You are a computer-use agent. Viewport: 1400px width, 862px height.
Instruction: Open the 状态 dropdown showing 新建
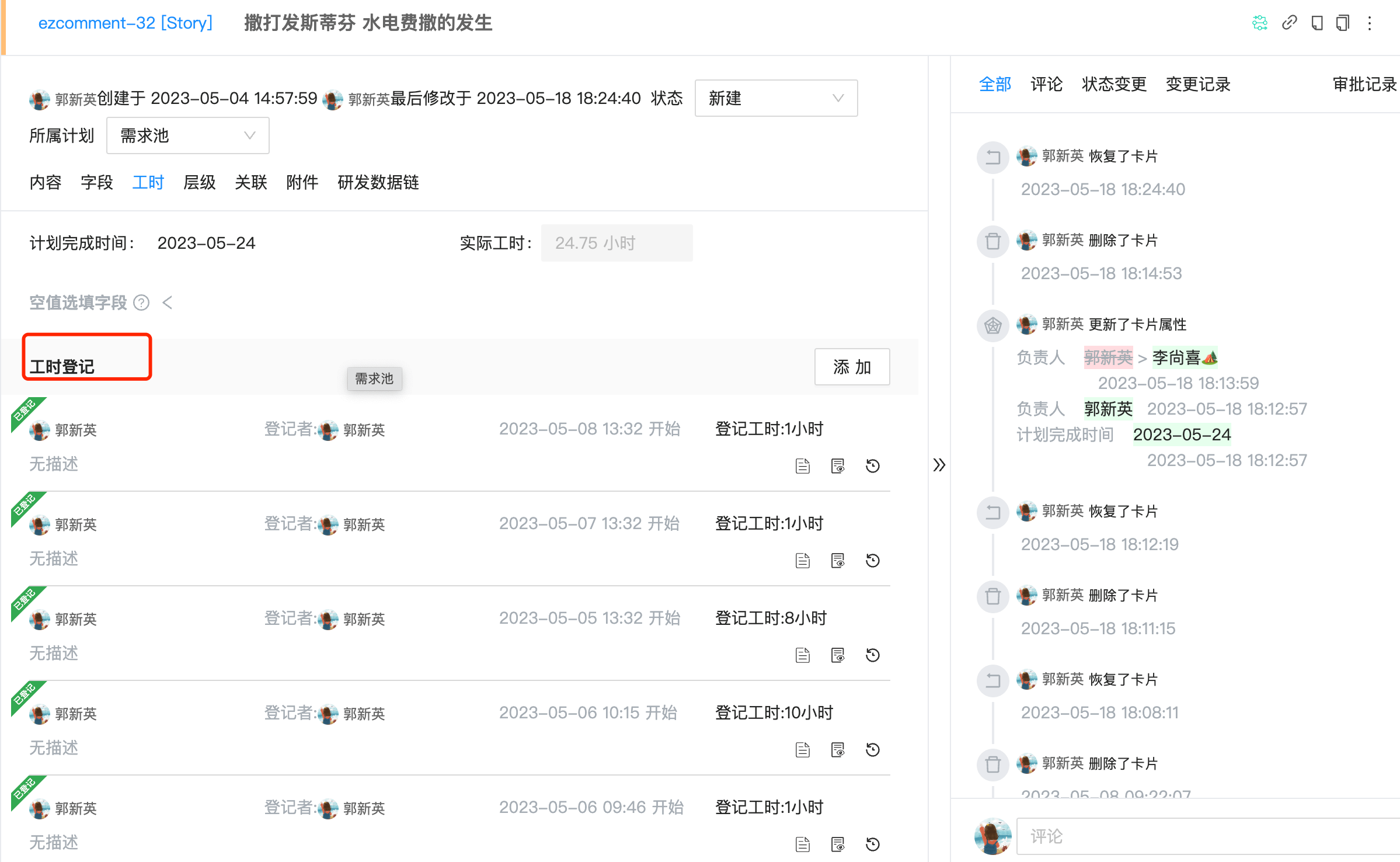(776, 98)
